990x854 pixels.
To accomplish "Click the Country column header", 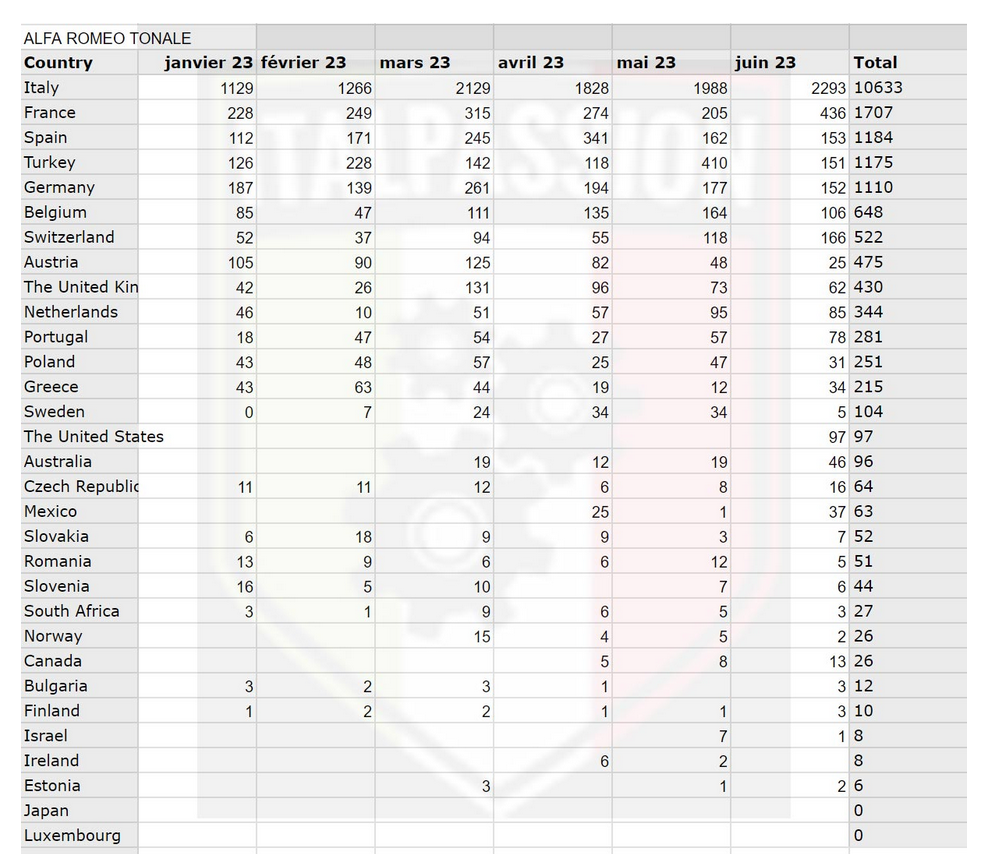I will tap(80, 62).
